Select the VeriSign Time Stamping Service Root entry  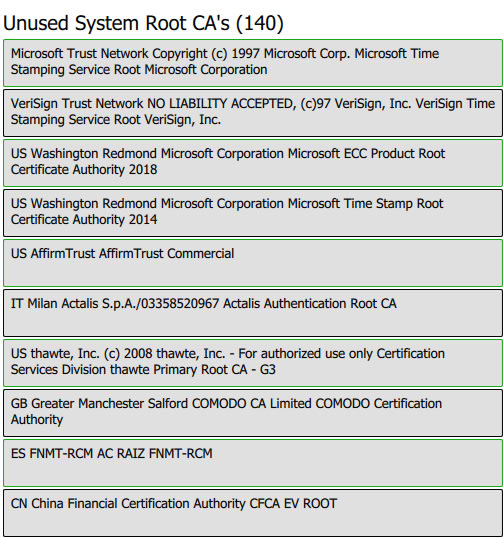(253, 113)
